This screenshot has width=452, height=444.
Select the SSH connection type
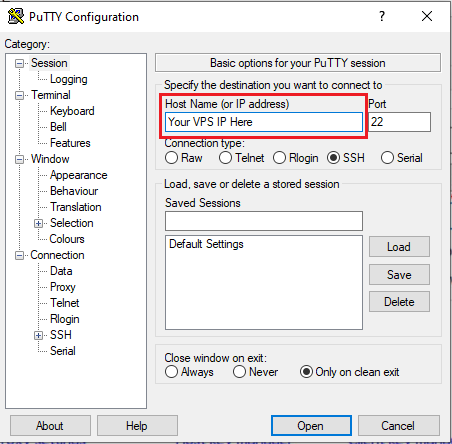333,158
